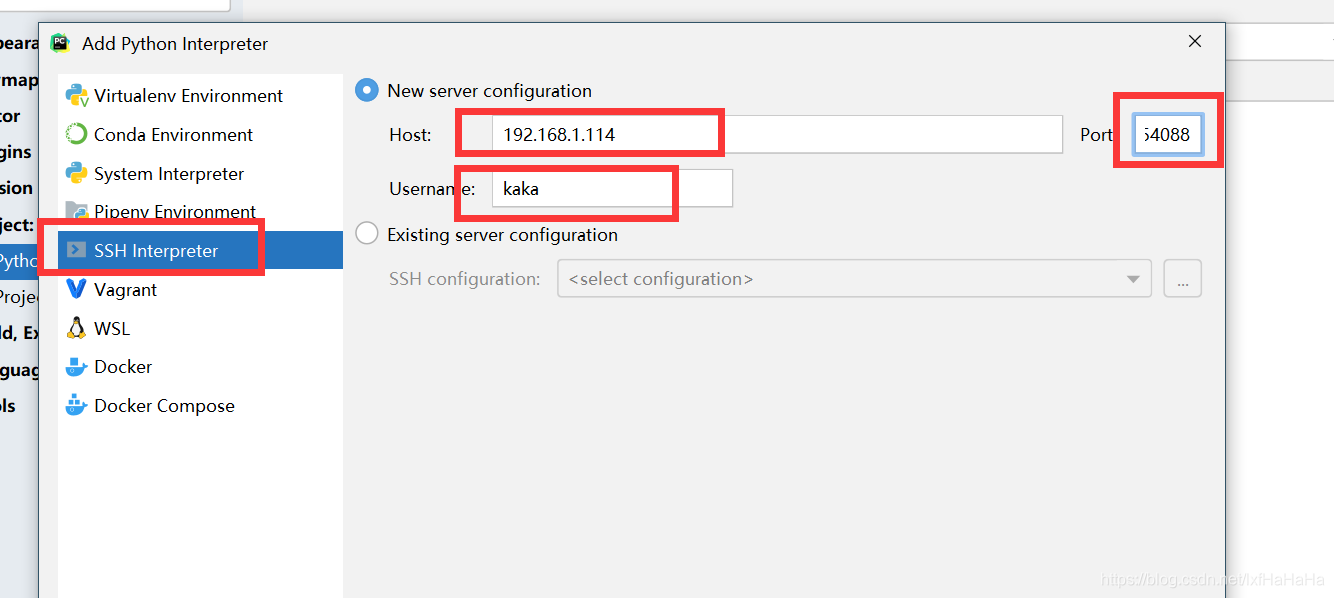
Task: Click the Add Python Interpreter title text
Action: [x=175, y=44]
